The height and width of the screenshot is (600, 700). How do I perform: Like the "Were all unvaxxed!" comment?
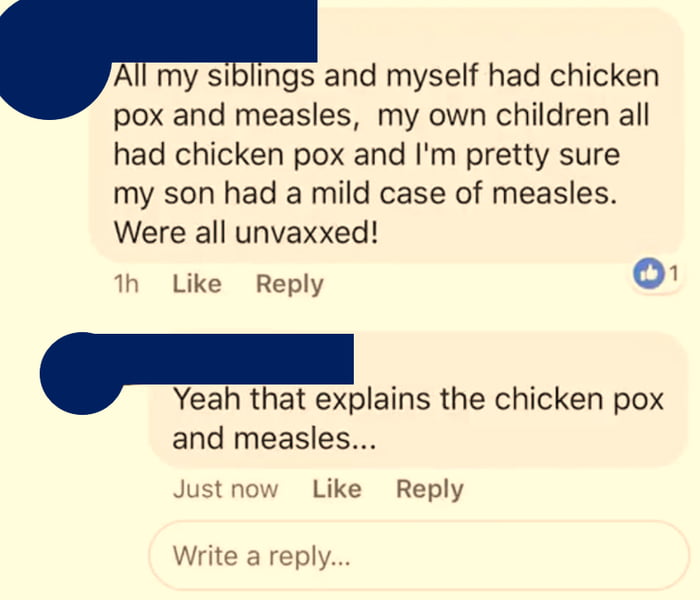coord(197,284)
